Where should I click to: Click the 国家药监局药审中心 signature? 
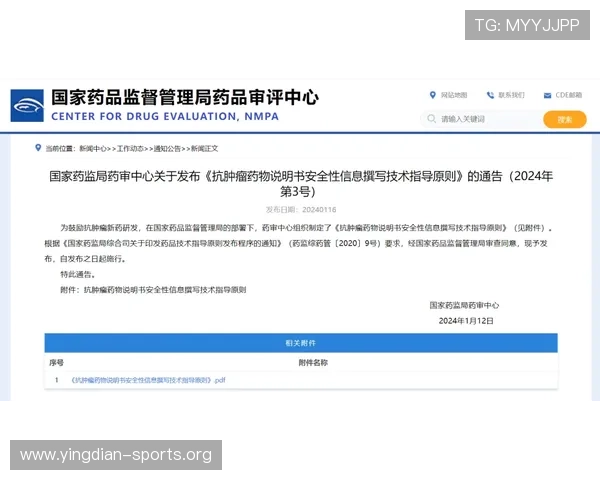pos(464,305)
